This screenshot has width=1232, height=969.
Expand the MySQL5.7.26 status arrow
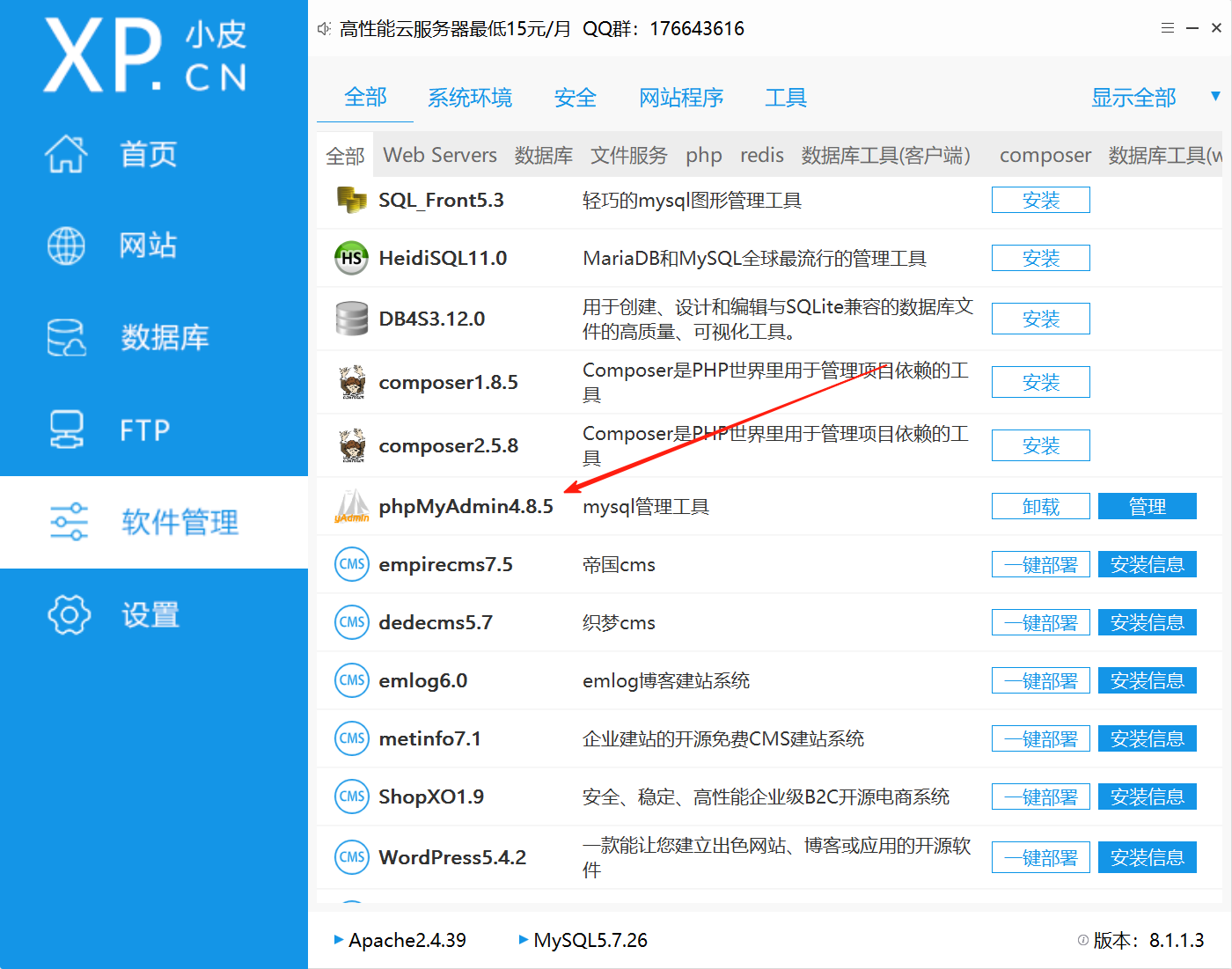(524, 940)
